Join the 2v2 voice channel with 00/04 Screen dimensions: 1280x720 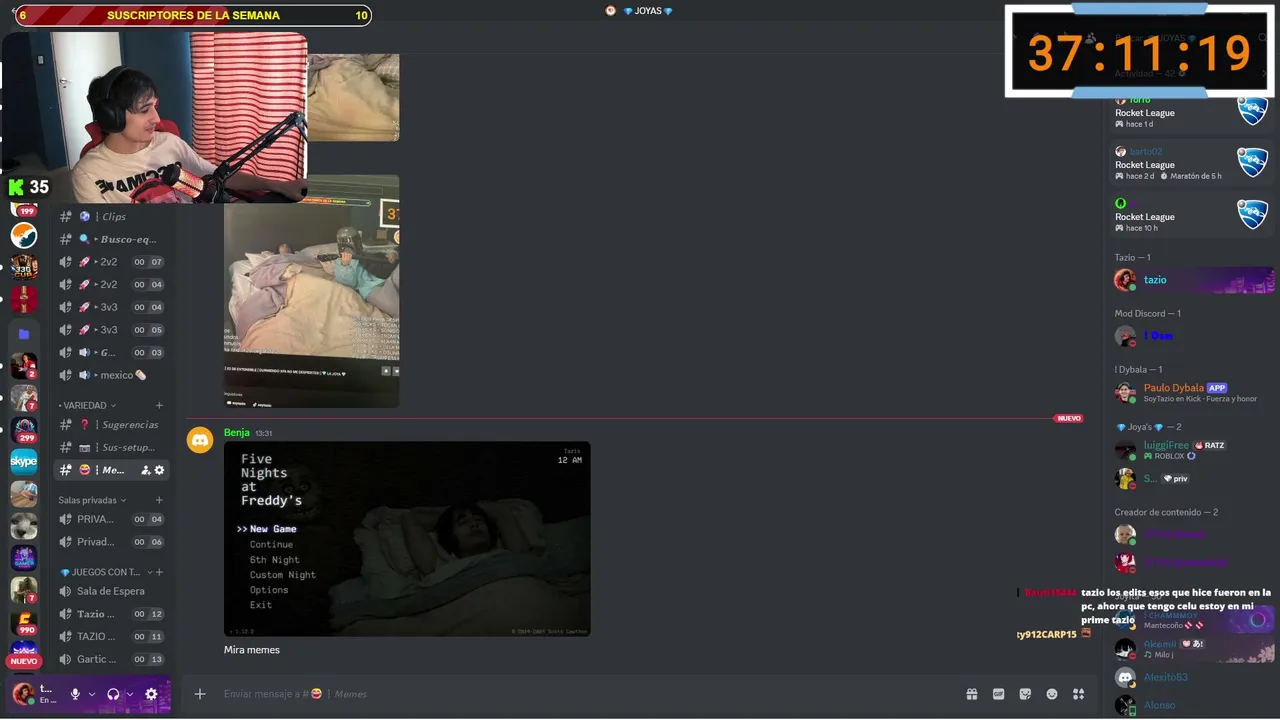tap(111, 284)
